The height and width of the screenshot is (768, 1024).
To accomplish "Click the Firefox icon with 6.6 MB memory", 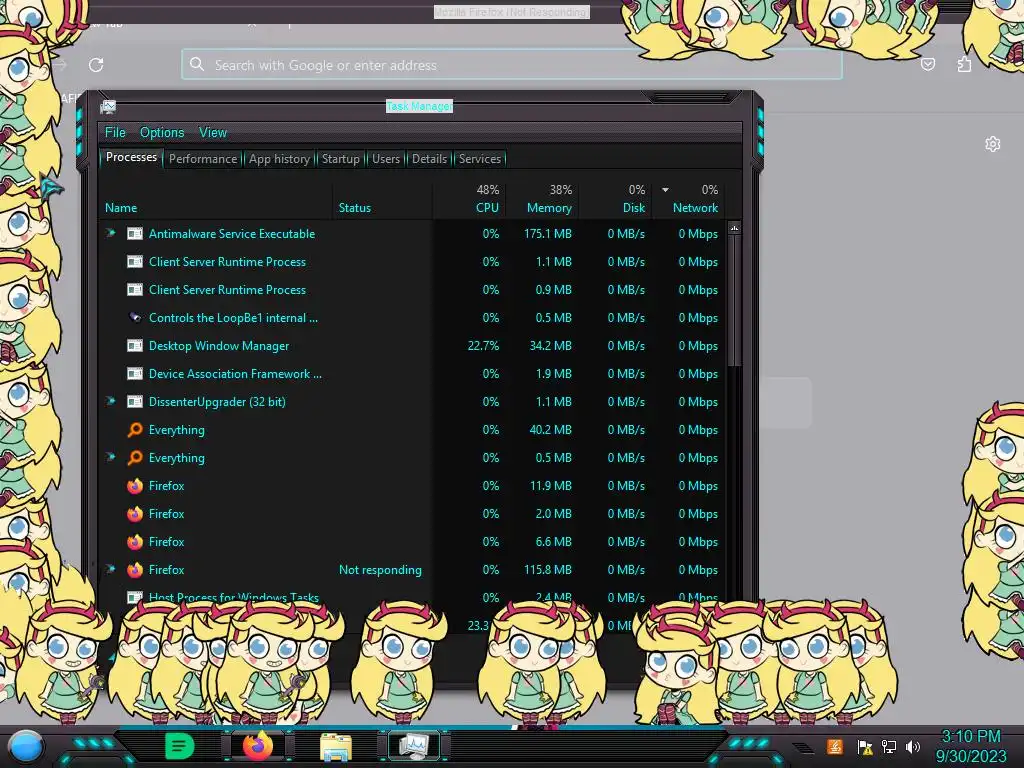I will pos(135,542).
